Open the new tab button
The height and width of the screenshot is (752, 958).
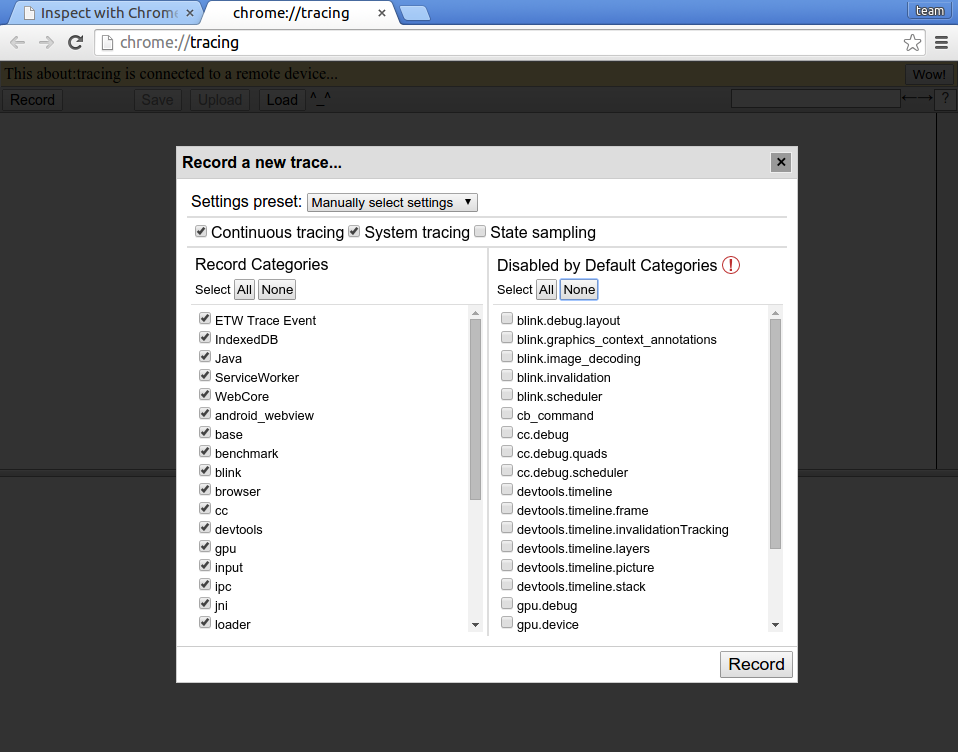(x=414, y=13)
